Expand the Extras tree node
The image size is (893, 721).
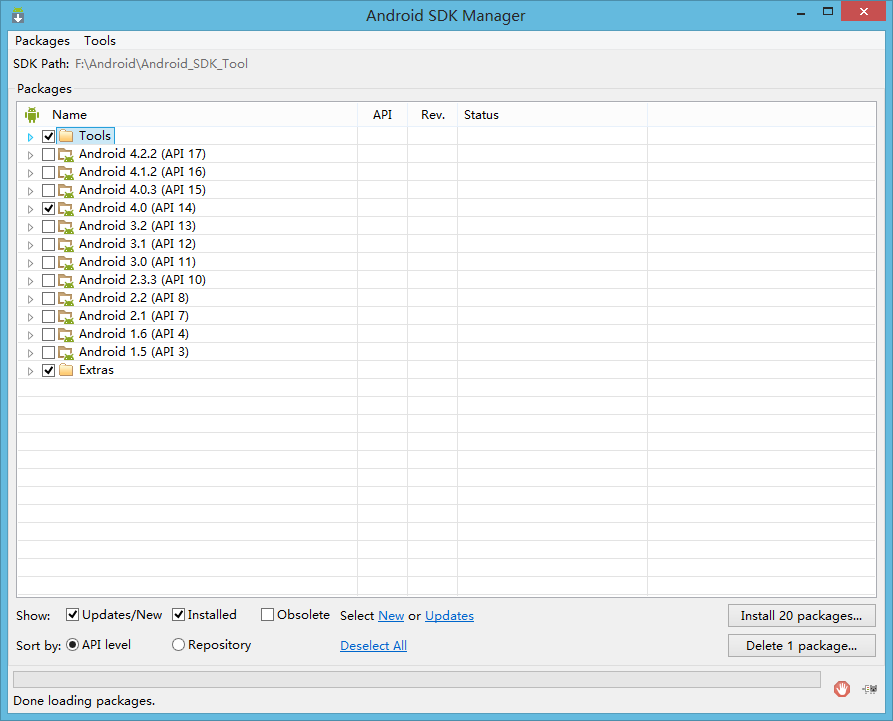coord(31,371)
